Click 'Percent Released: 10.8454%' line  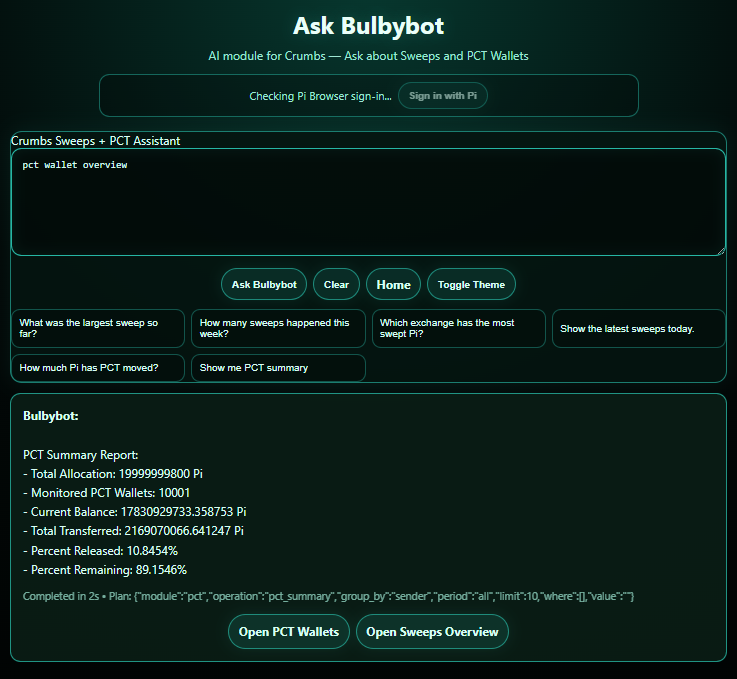101,551
